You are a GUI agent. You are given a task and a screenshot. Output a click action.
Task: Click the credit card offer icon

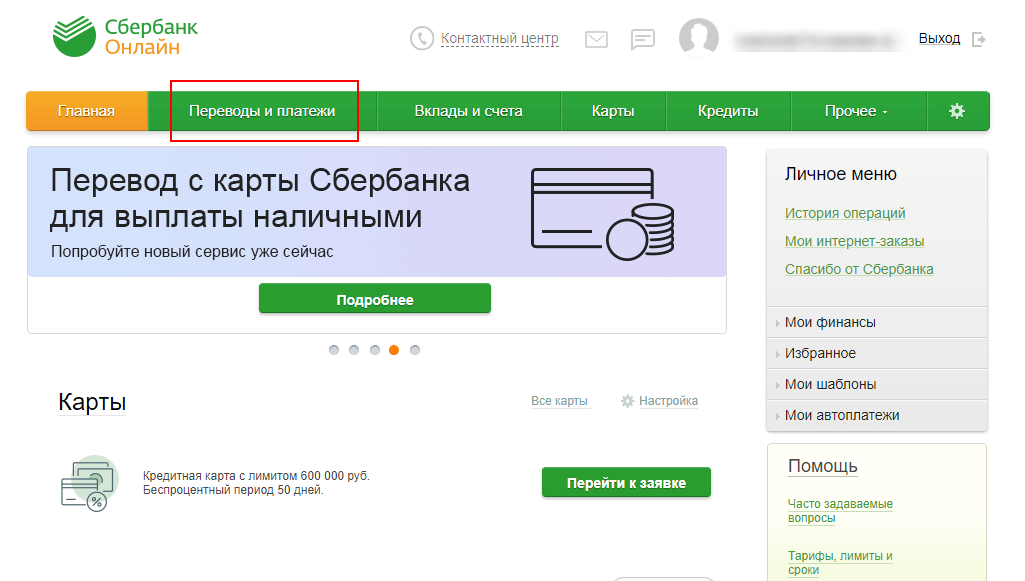pyautogui.click(x=89, y=482)
